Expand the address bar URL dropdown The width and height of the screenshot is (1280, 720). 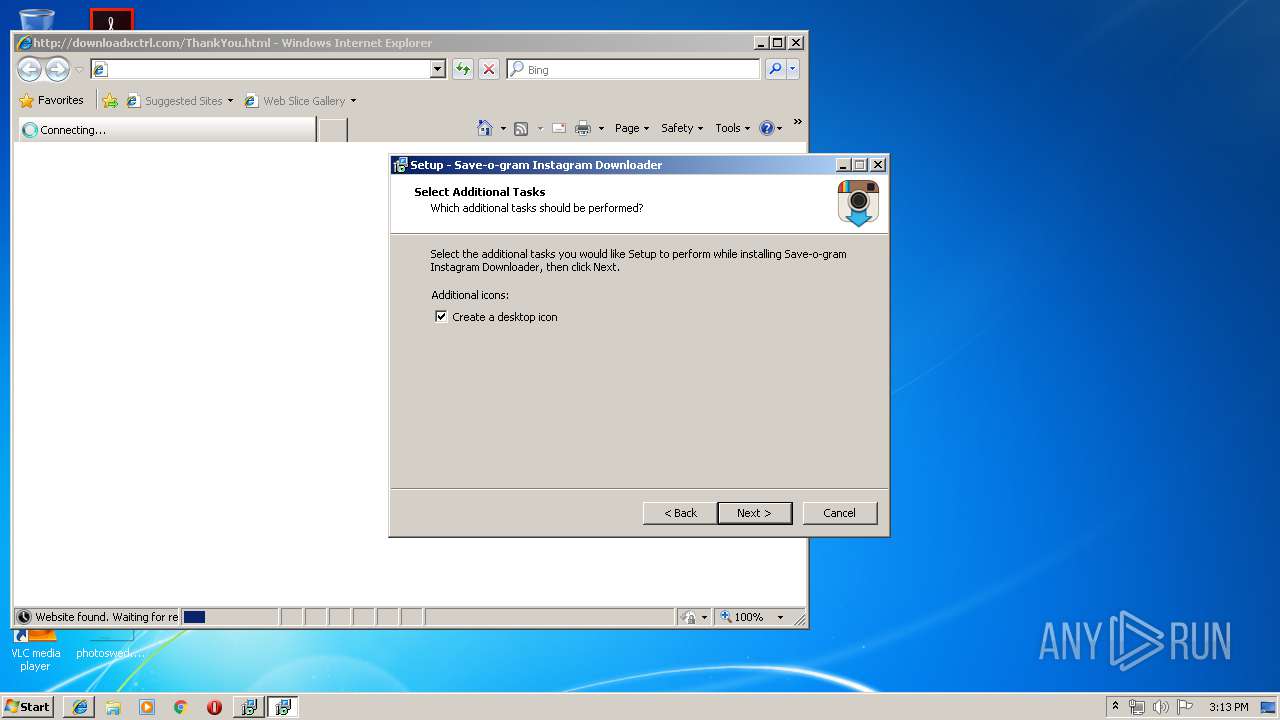click(437, 69)
